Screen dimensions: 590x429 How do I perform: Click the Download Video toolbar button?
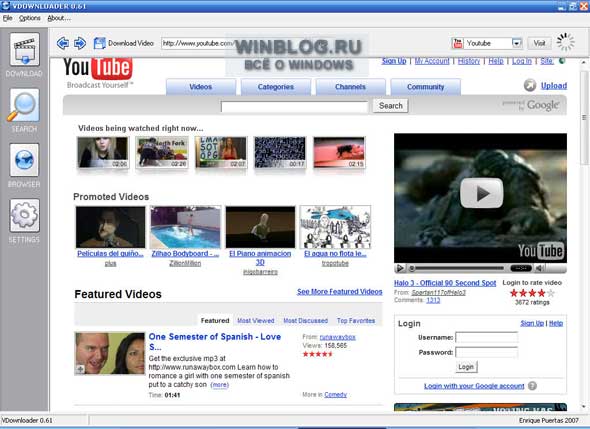[124, 43]
